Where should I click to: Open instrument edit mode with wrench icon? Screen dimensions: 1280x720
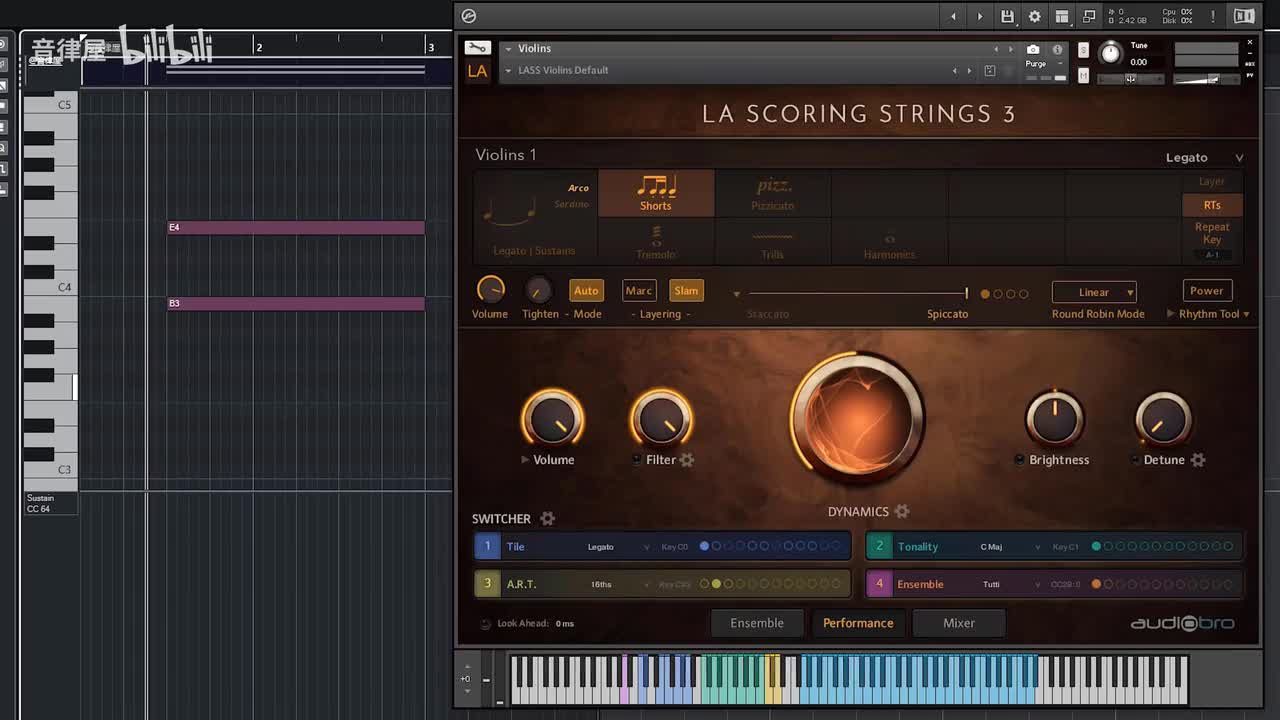click(x=478, y=48)
